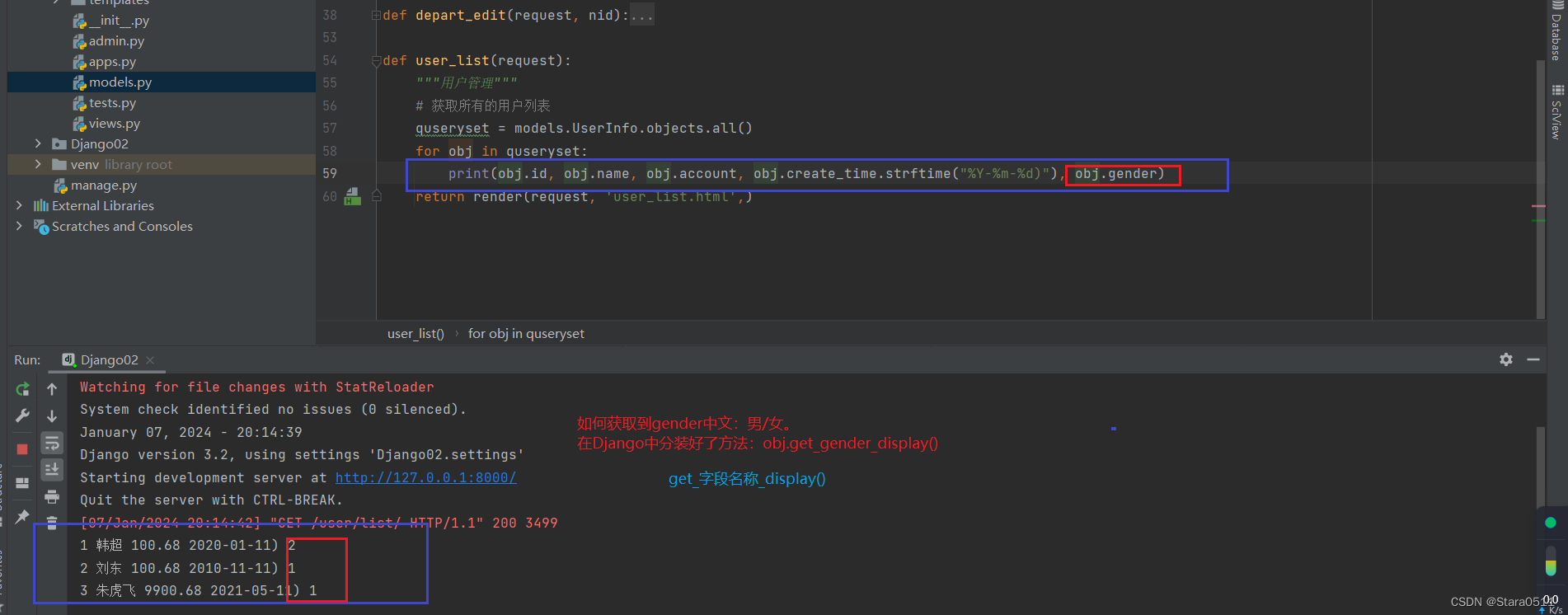Click console line 'Watching for file changes'
Viewport: 1568px width, 615px height.
coord(256,387)
